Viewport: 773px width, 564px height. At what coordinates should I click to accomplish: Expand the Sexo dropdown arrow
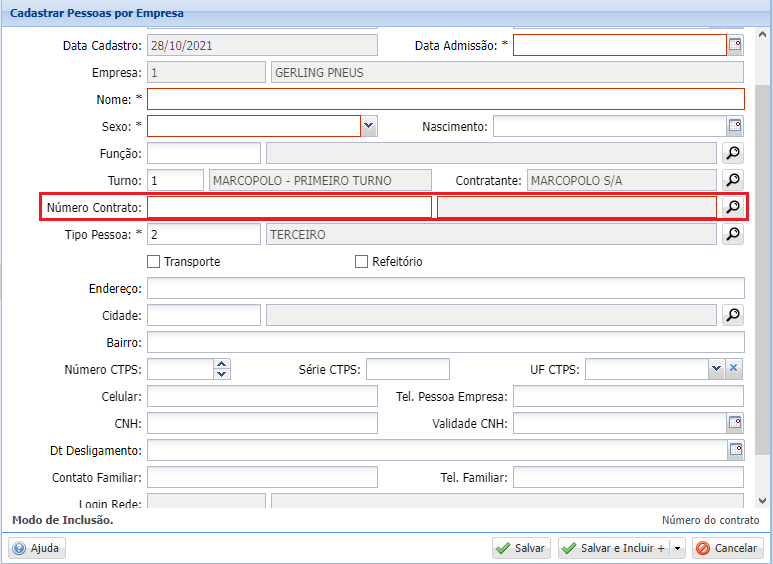click(368, 126)
